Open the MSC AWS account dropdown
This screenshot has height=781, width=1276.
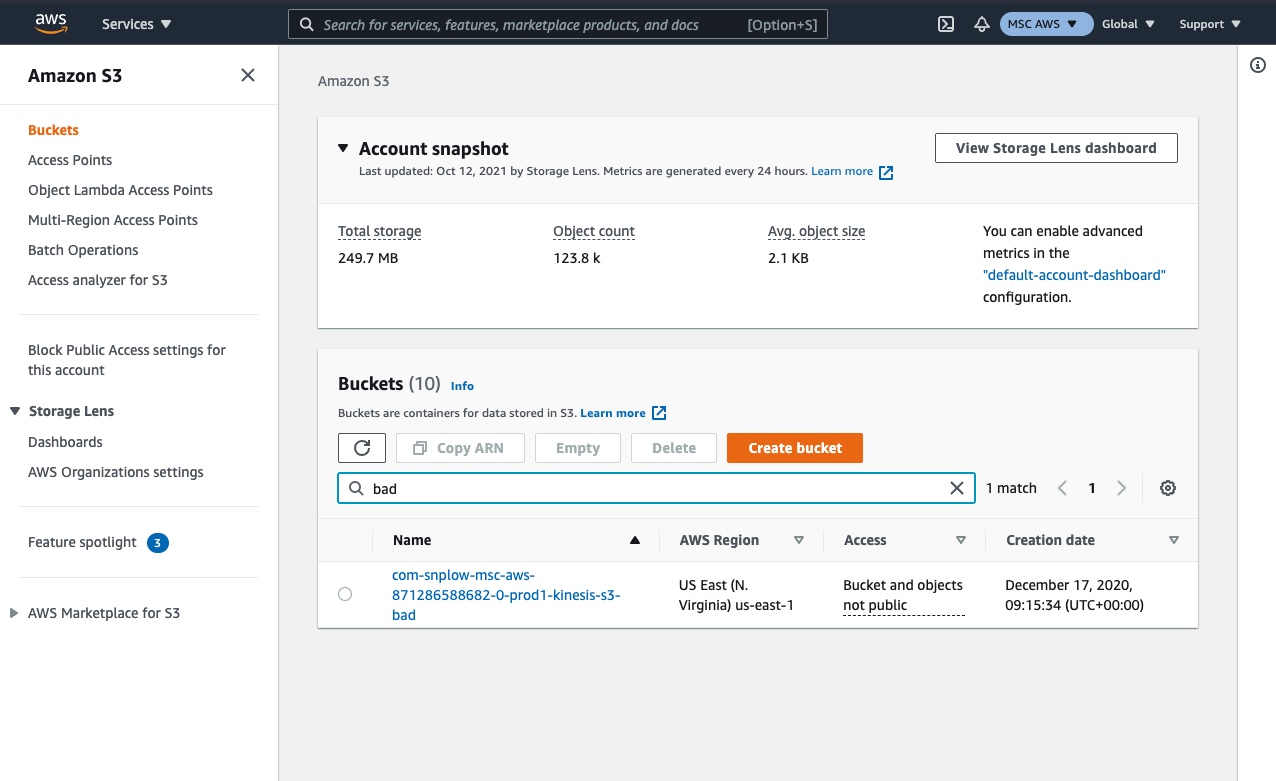(x=1045, y=24)
